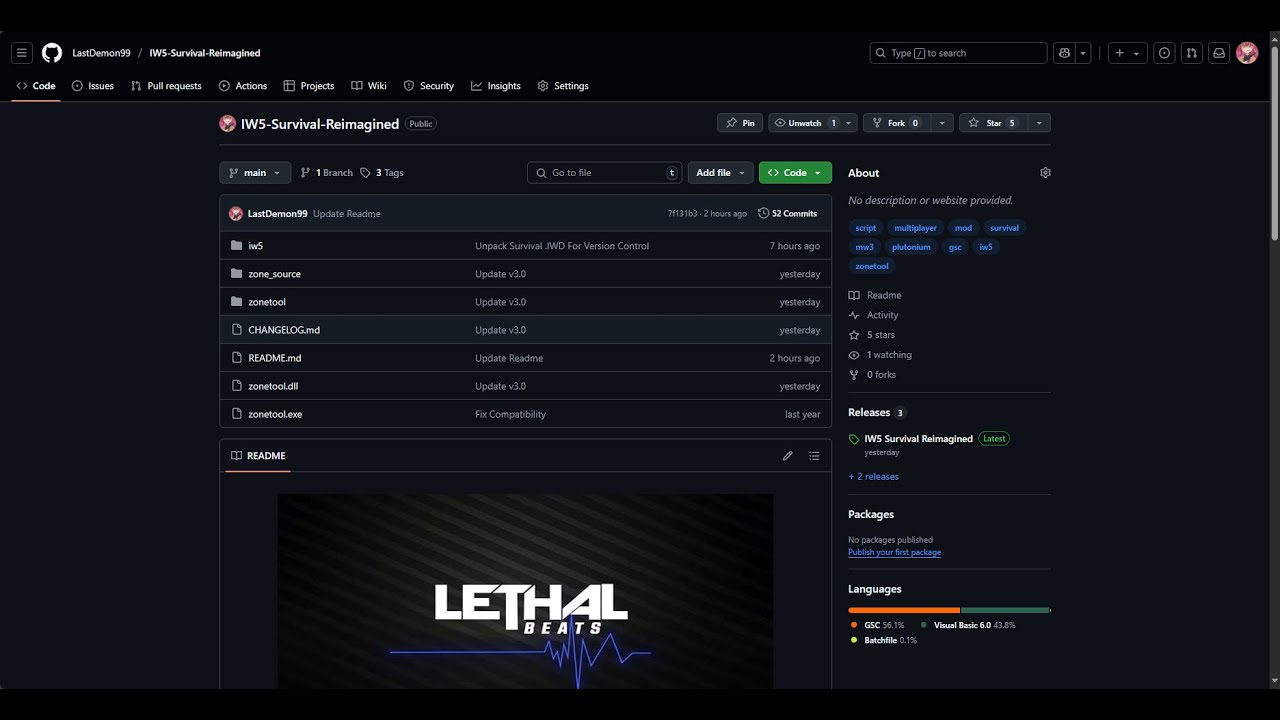Open the Unwatch notification options dropdown
This screenshot has height=720, width=1280.
point(849,123)
